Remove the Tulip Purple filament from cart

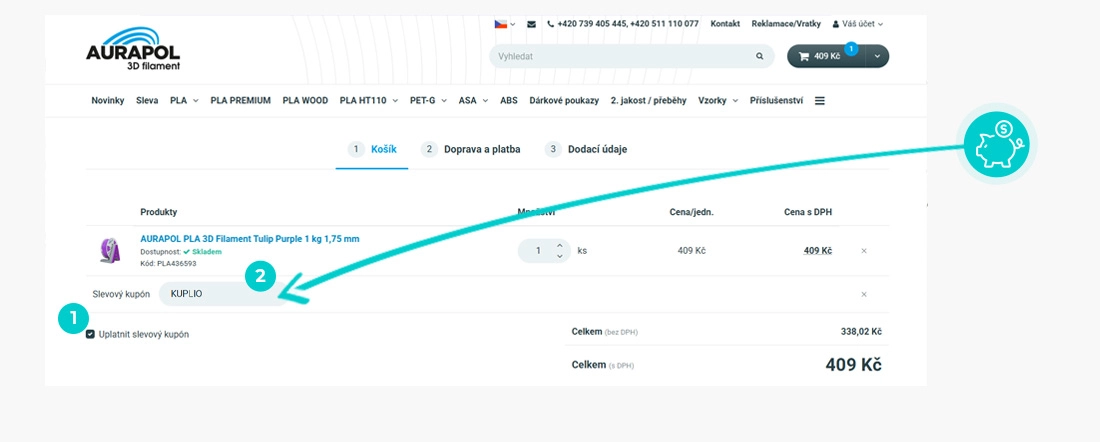tap(864, 250)
